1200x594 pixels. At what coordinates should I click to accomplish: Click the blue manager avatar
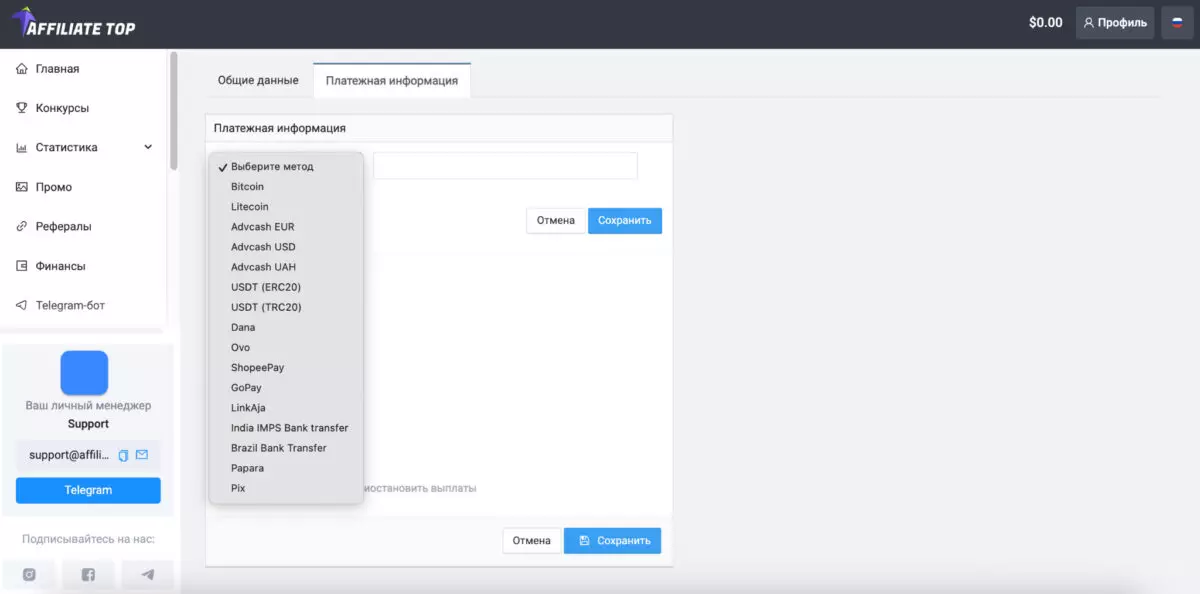click(x=84, y=373)
